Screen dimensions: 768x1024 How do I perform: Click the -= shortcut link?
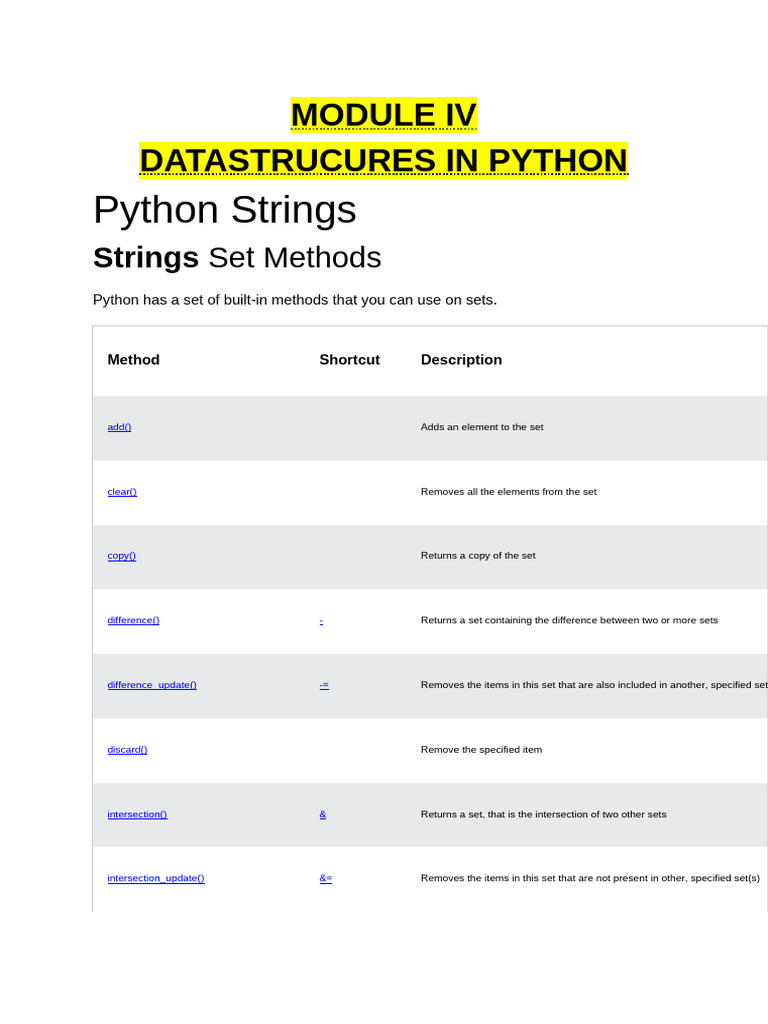pyautogui.click(x=324, y=685)
